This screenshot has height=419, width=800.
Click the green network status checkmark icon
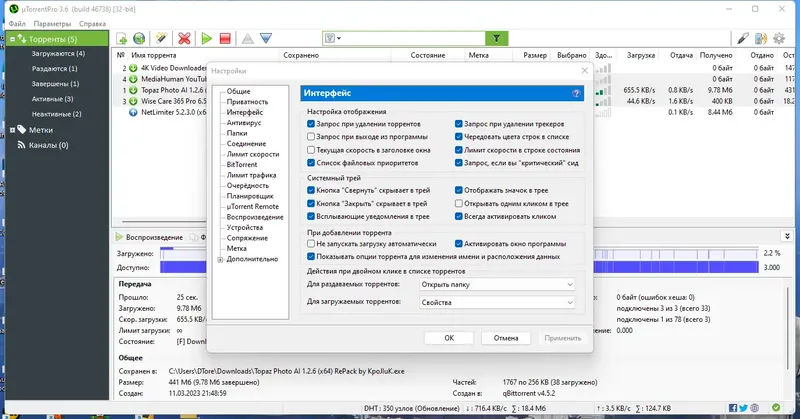(776, 408)
